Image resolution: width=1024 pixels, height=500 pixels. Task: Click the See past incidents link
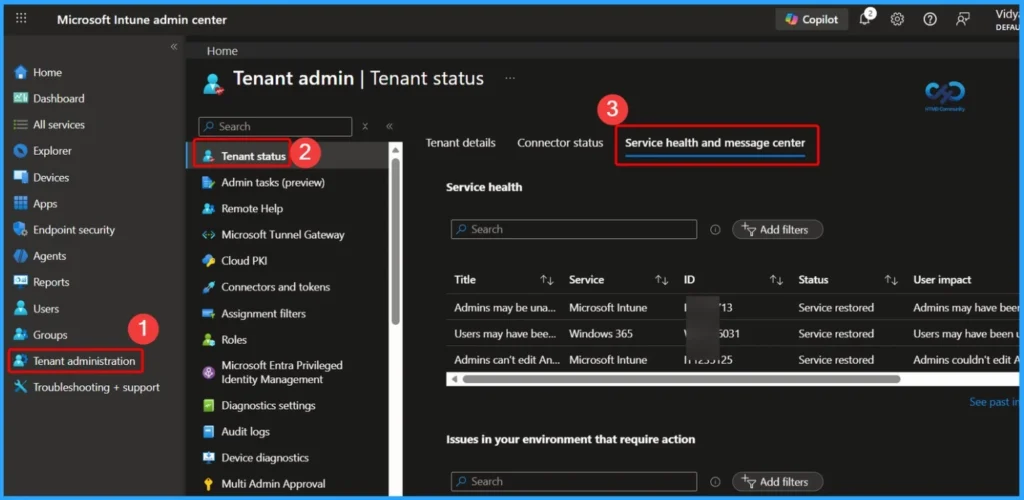pyautogui.click(x=994, y=402)
